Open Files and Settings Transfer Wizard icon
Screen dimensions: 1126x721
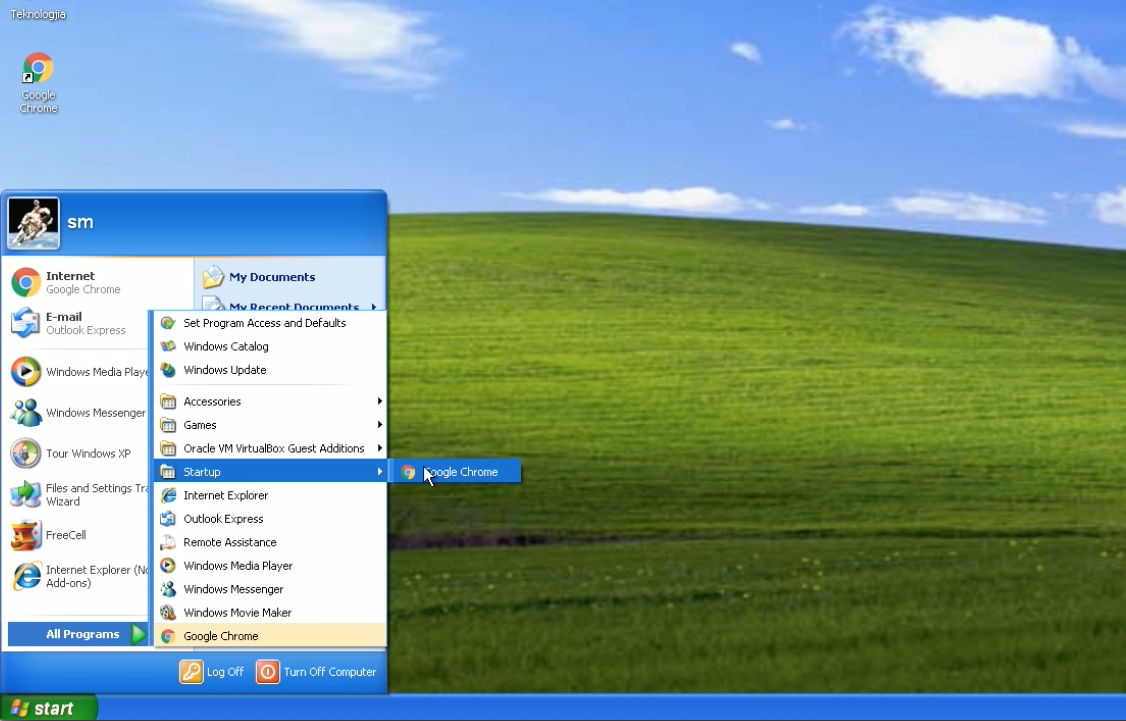pyautogui.click(x=26, y=494)
